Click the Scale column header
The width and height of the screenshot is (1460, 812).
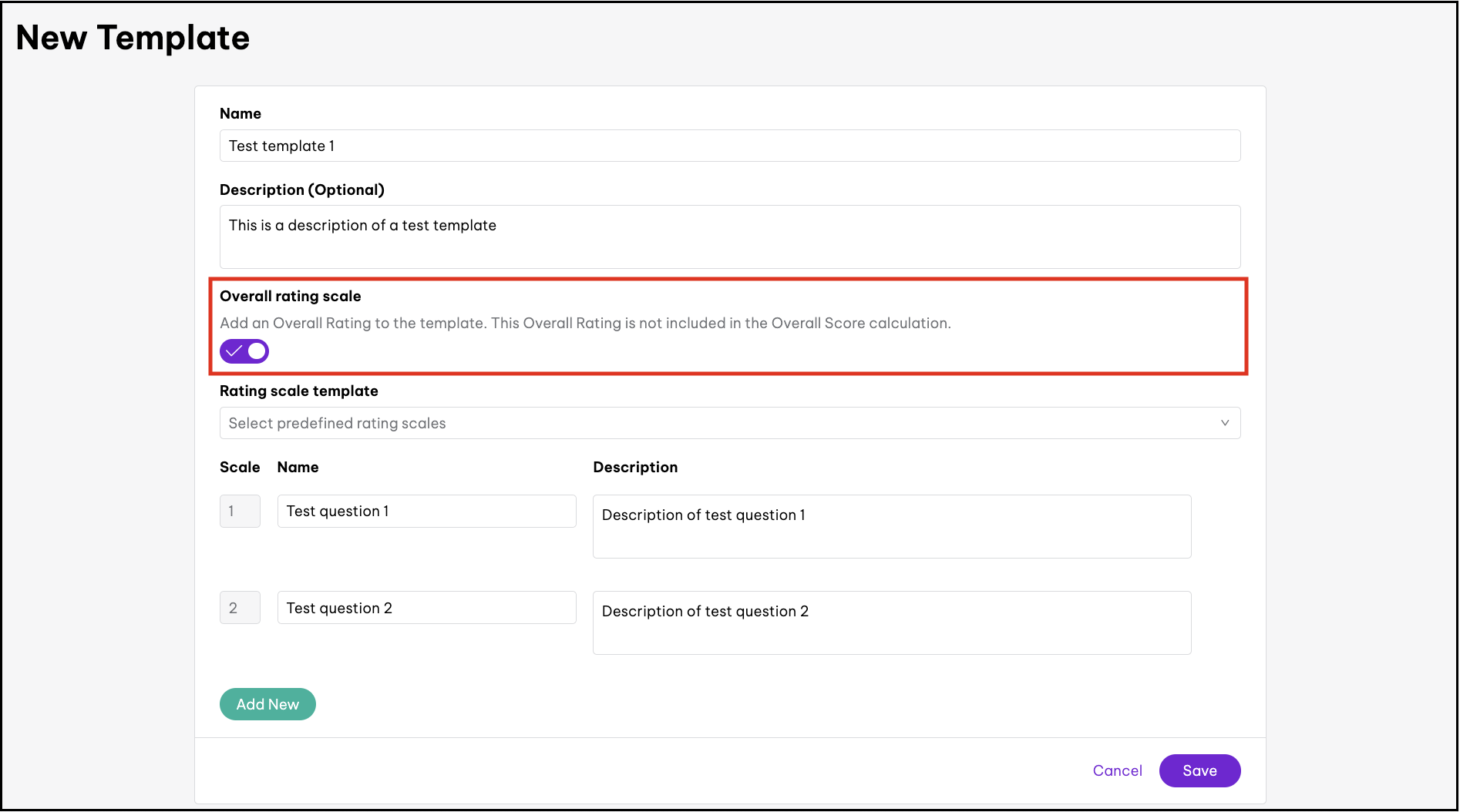coord(240,467)
